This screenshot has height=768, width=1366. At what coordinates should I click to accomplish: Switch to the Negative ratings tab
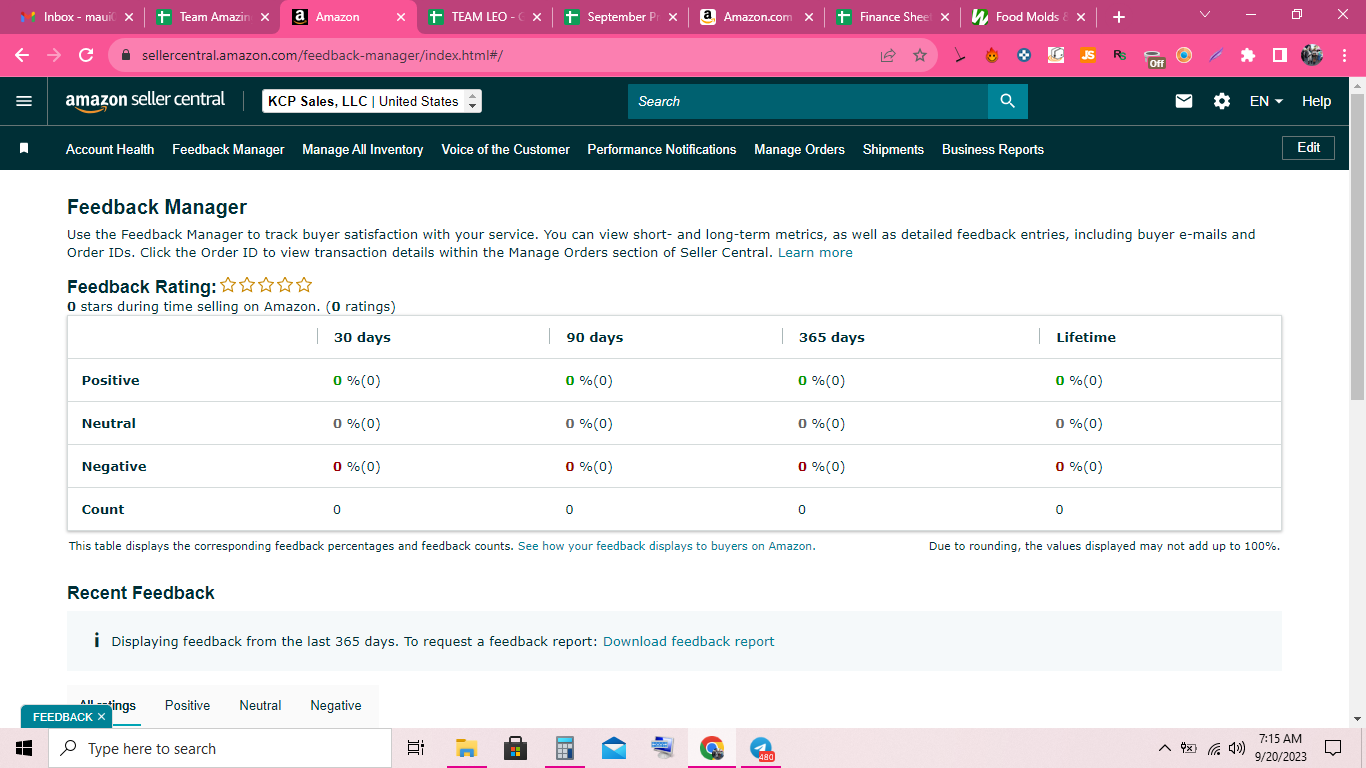(336, 705)
